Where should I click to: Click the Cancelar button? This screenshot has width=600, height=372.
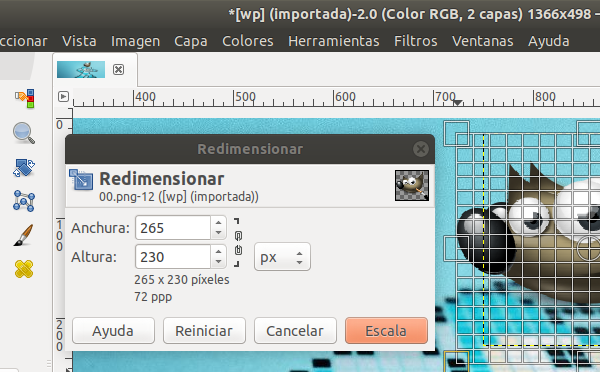coord(295,331)
